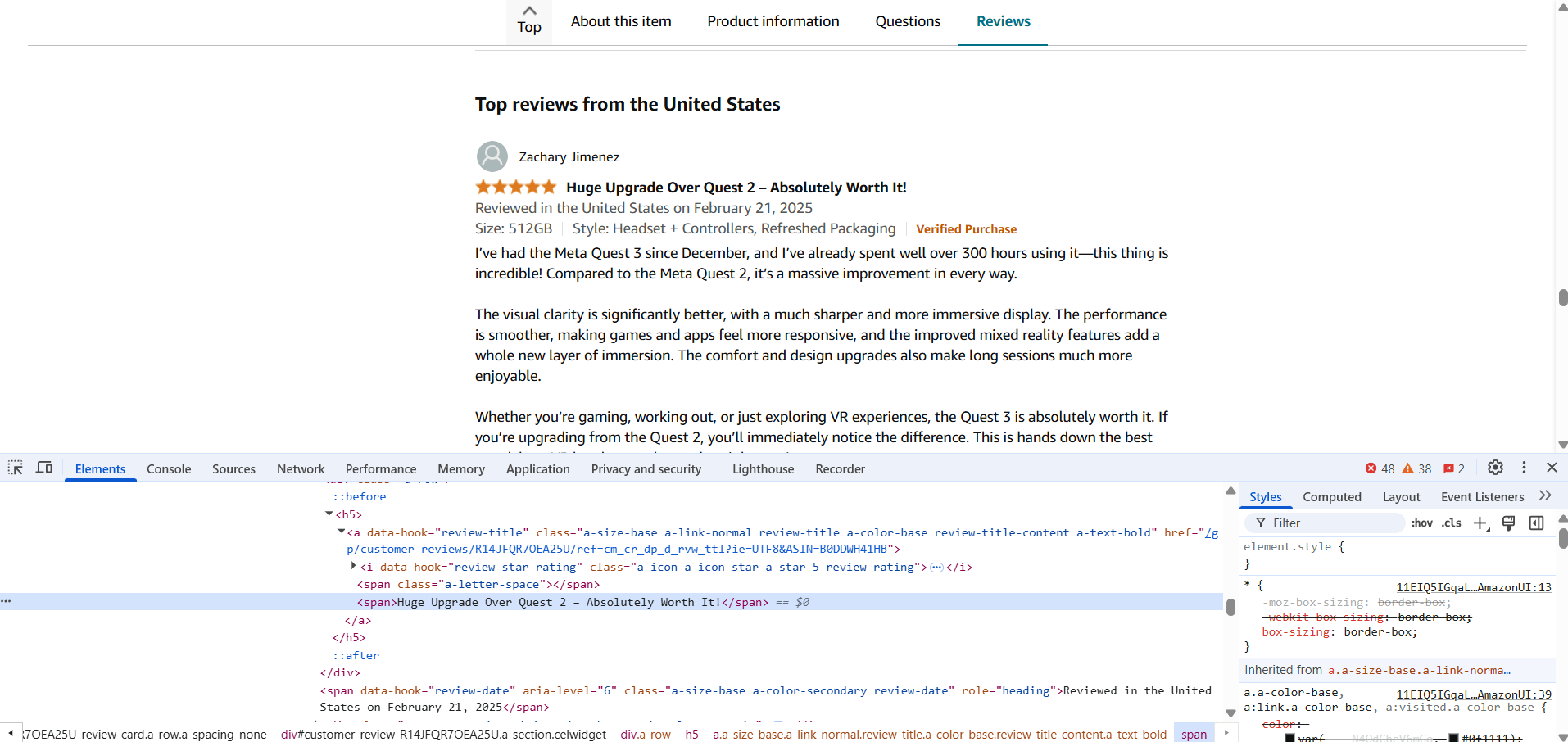Click the five-star rating icons
The height and width of the screenshot is (742, 1568).
tap(516, 187)
